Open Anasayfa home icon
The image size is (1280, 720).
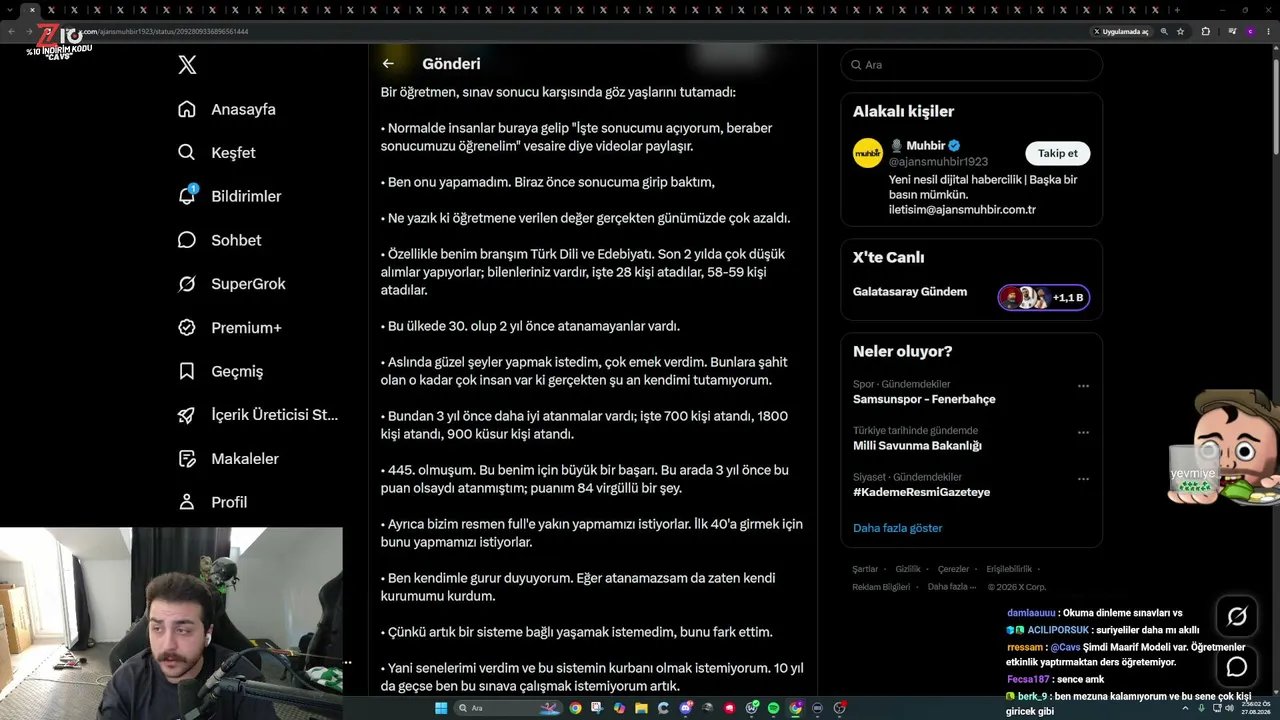point(187,109)
